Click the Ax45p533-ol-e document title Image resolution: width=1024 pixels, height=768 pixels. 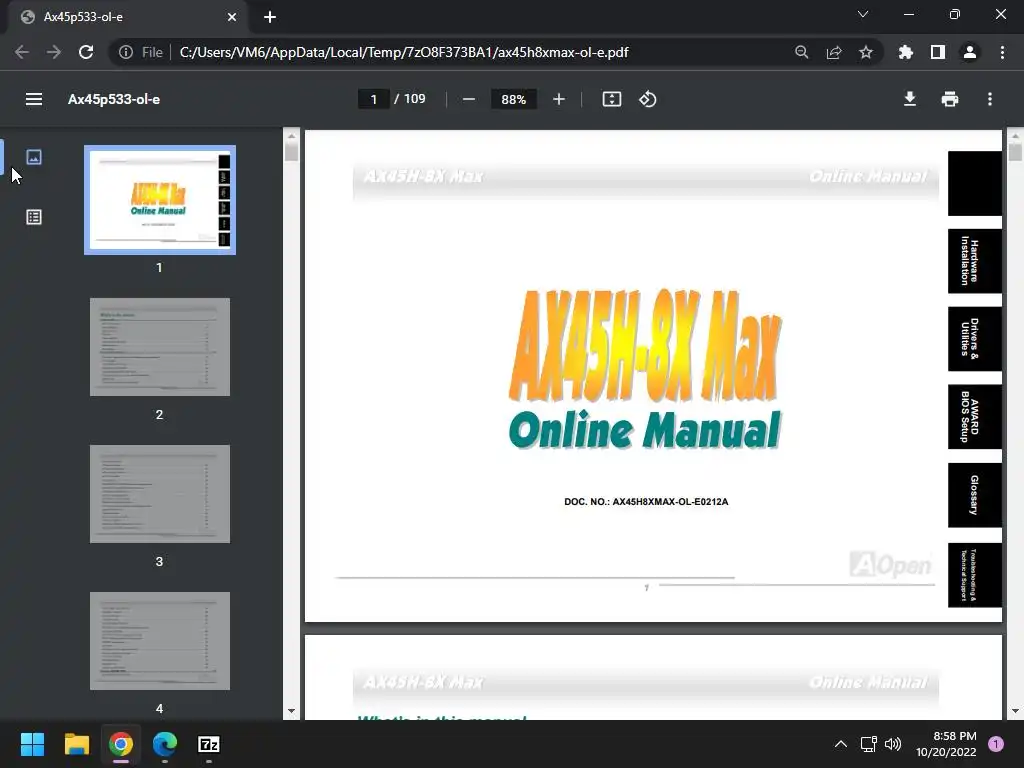point(114,99)
